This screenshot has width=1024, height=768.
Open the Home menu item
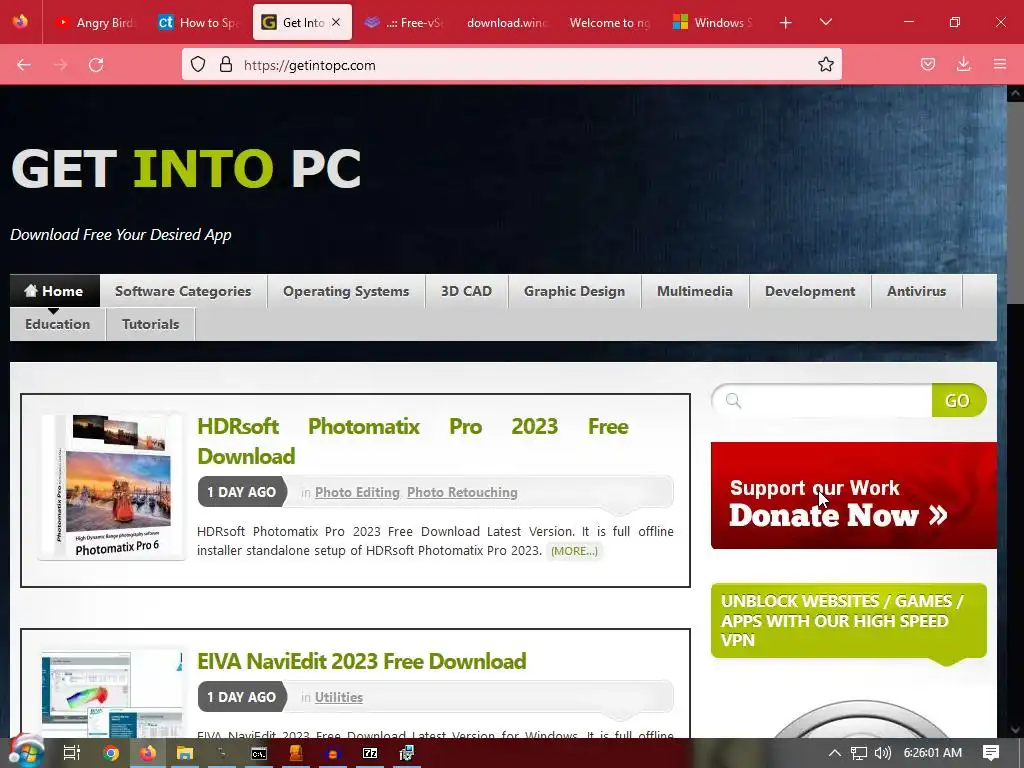click(x=54, y=291)
